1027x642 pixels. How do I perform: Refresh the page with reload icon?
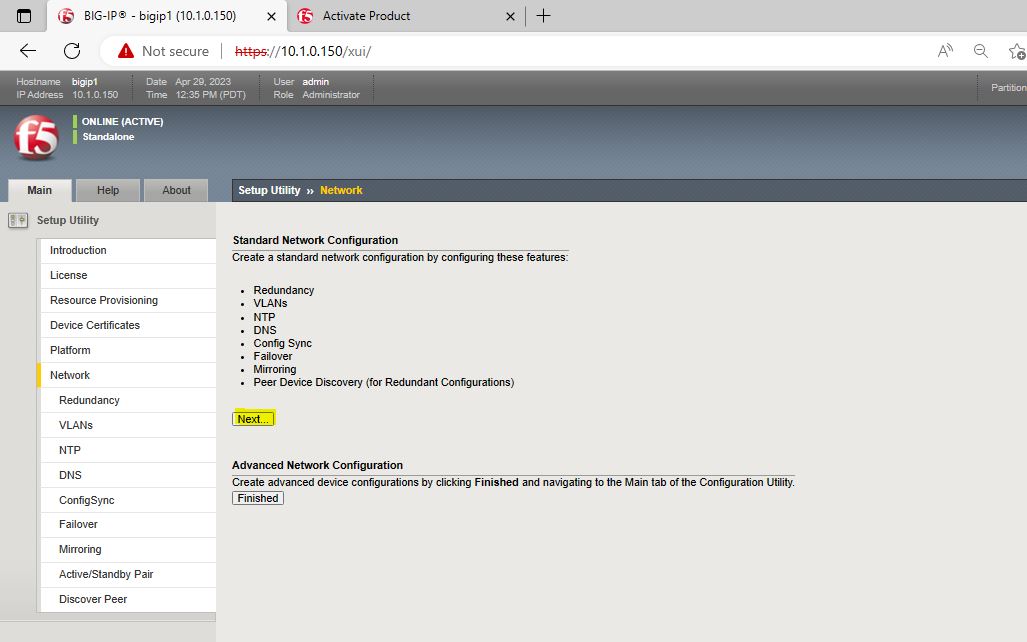pyautogui.click(x=72, y=51)
